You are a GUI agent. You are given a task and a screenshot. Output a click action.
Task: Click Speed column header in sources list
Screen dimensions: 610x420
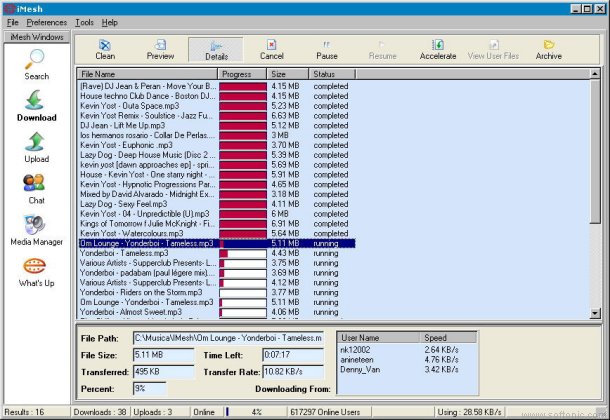[x=448, y=338]
